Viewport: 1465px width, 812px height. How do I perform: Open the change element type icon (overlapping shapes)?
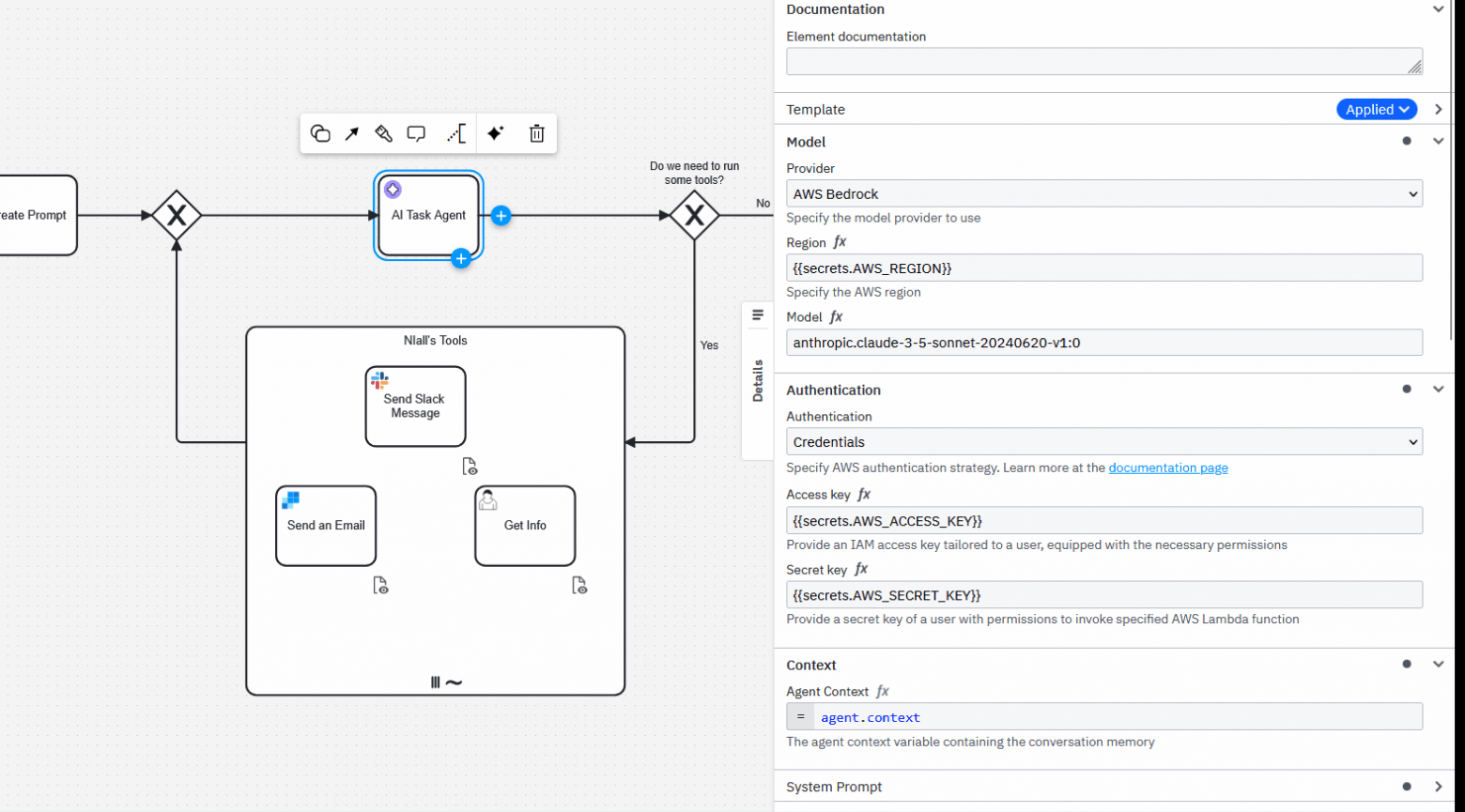pos(319,133)
